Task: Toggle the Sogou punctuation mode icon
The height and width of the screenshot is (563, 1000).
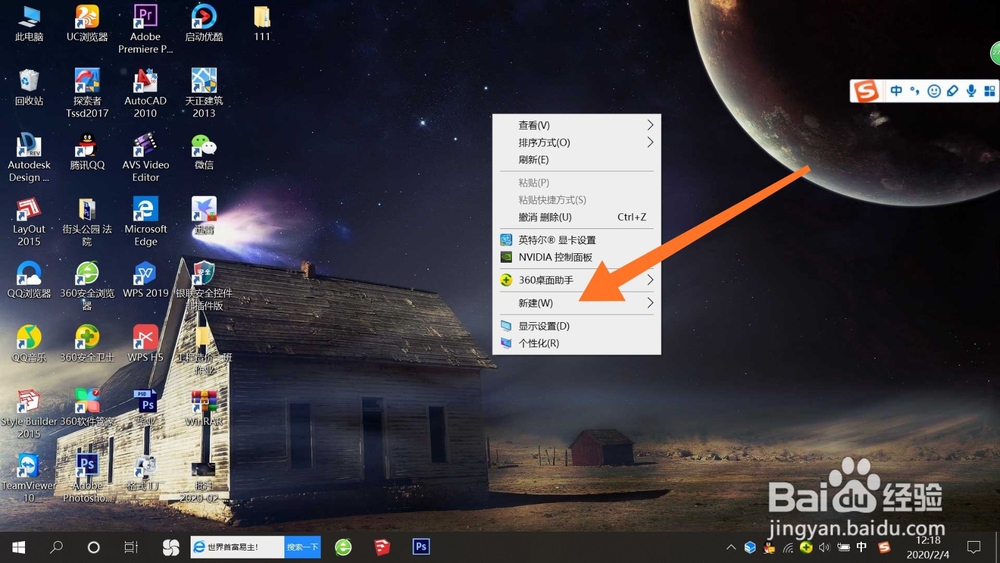Action: (915, 91)
